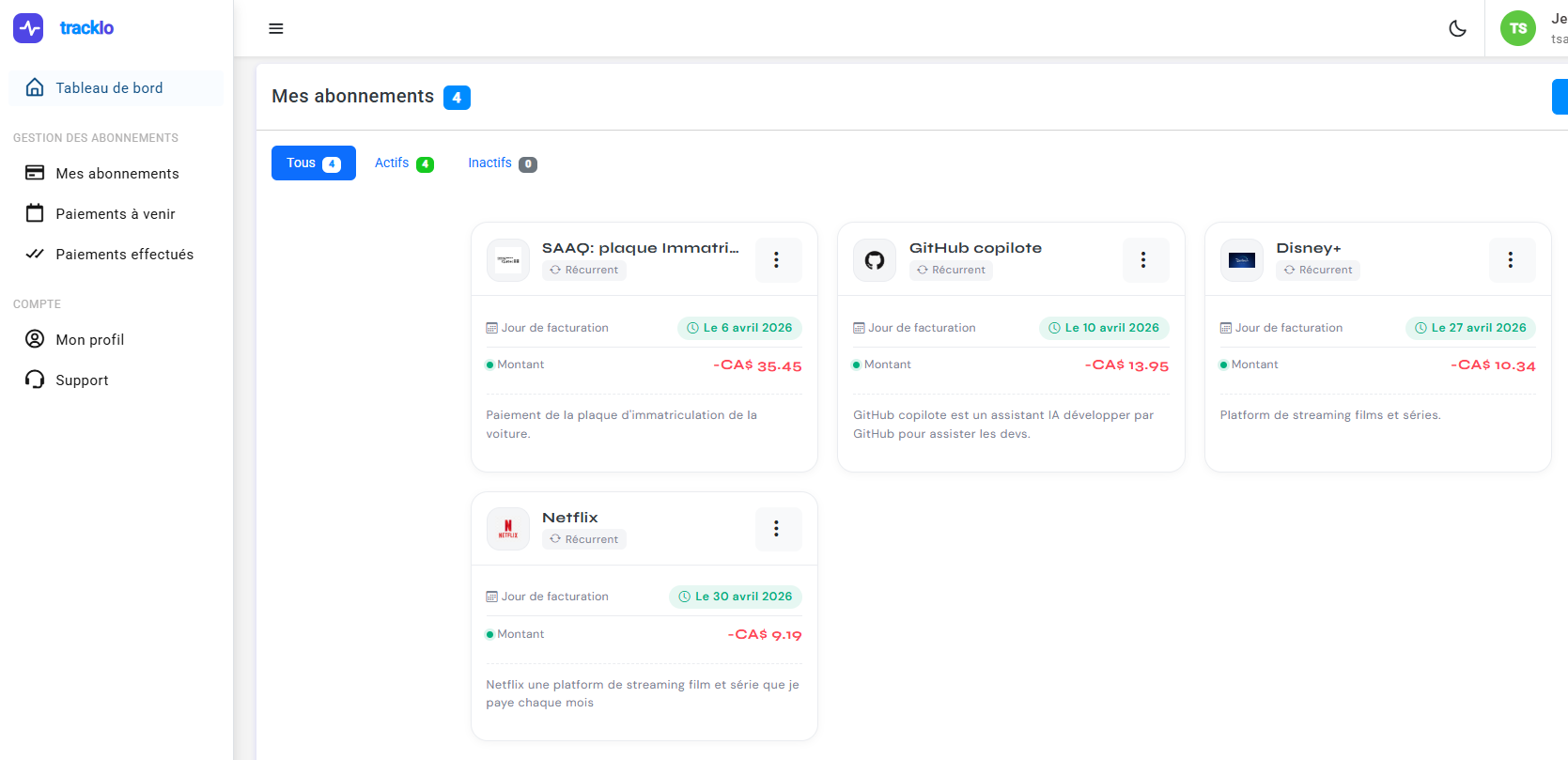Open Tableau de bord
Image resolution: width=1568 pixels, height=760 pixels.
(116, 87)
